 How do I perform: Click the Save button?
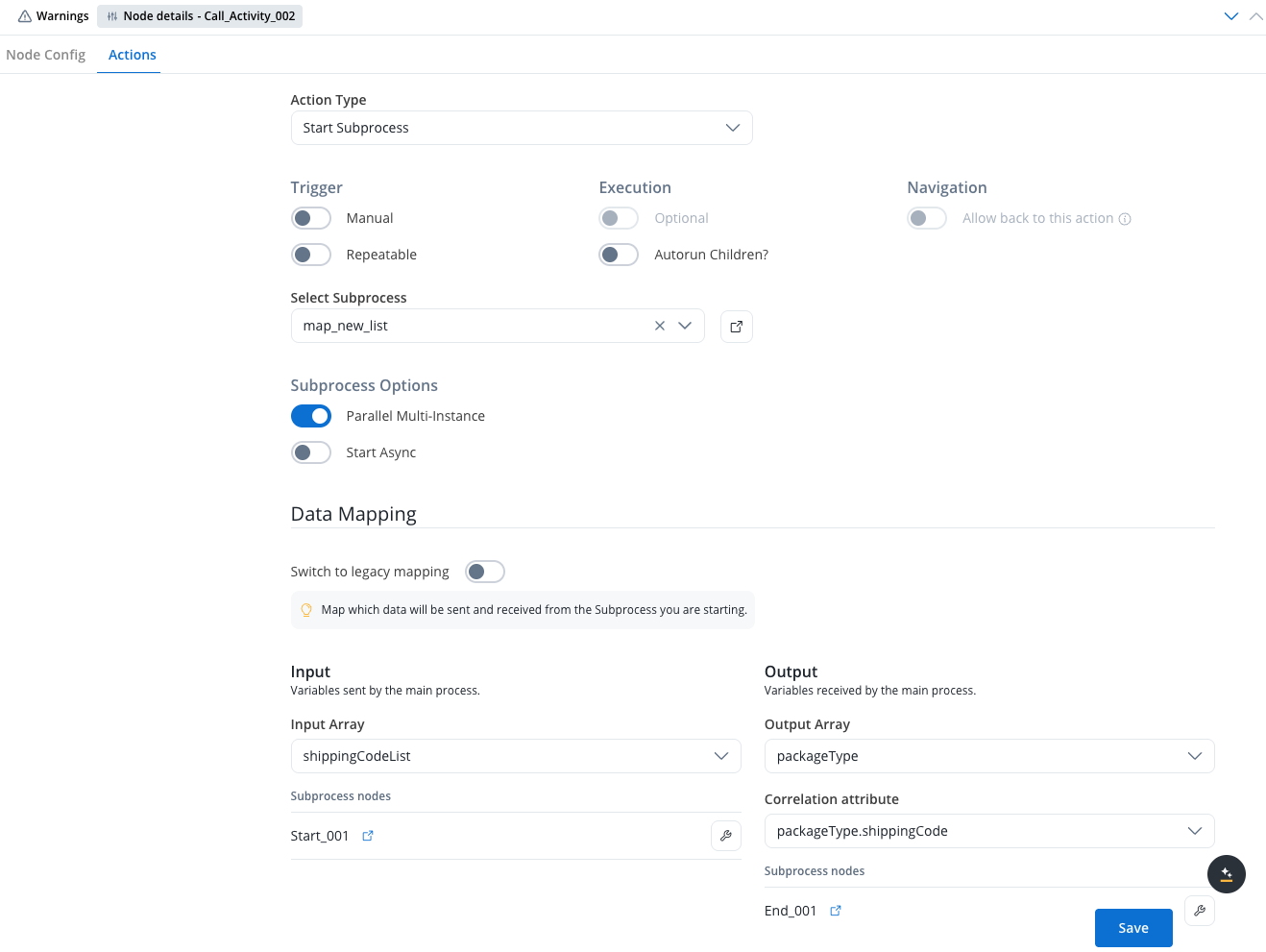(1133, 928)
